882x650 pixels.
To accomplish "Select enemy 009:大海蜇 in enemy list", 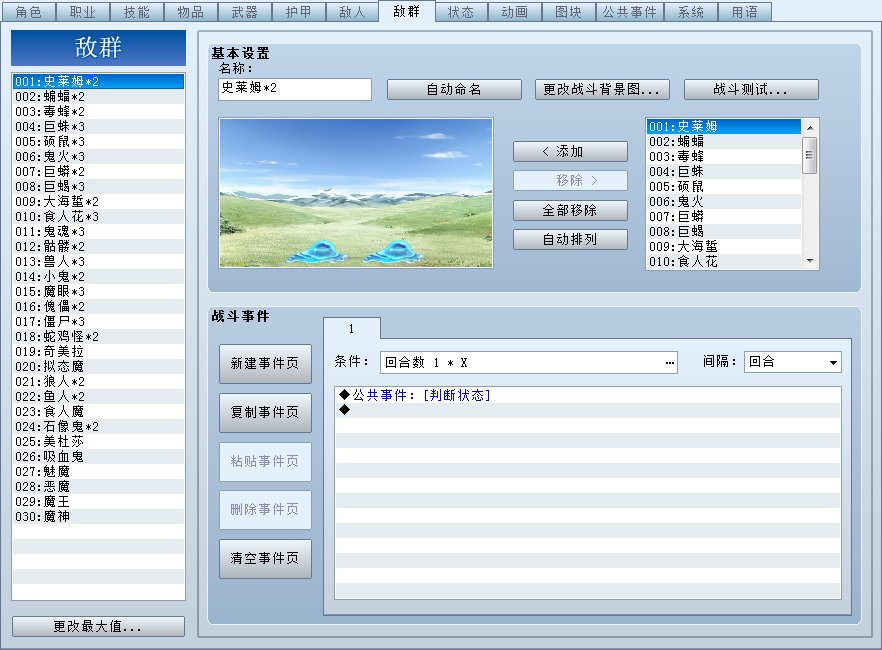I will pyautogui.click(x=724, y=246).
